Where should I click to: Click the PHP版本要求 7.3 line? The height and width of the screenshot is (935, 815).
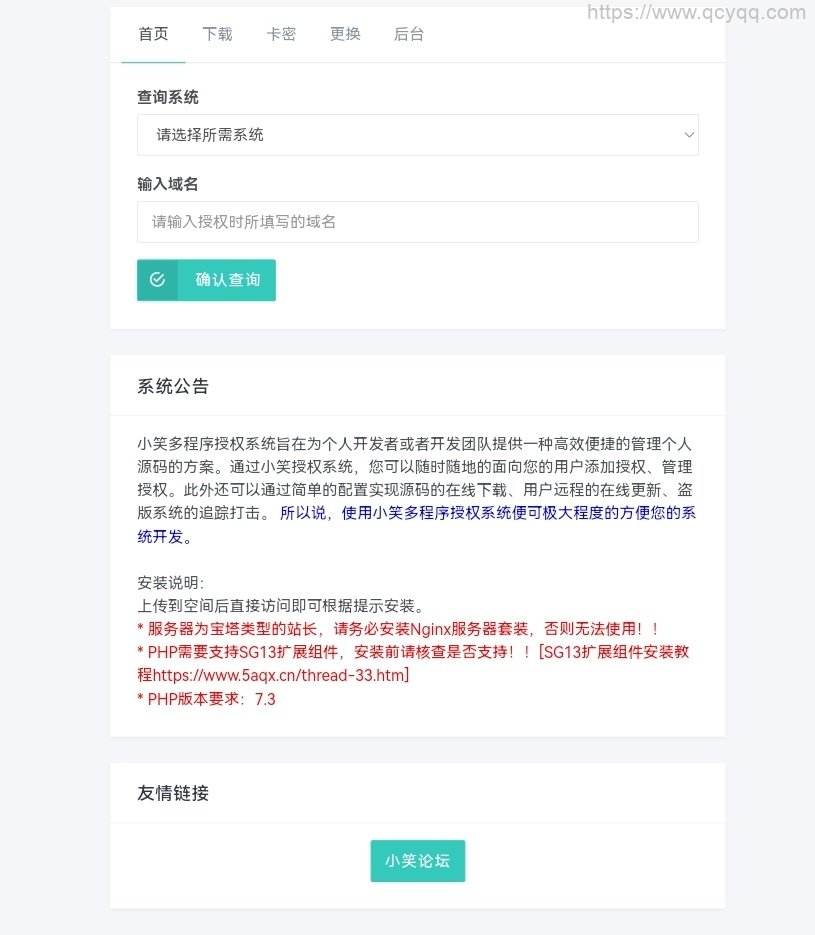click(206, 699)
